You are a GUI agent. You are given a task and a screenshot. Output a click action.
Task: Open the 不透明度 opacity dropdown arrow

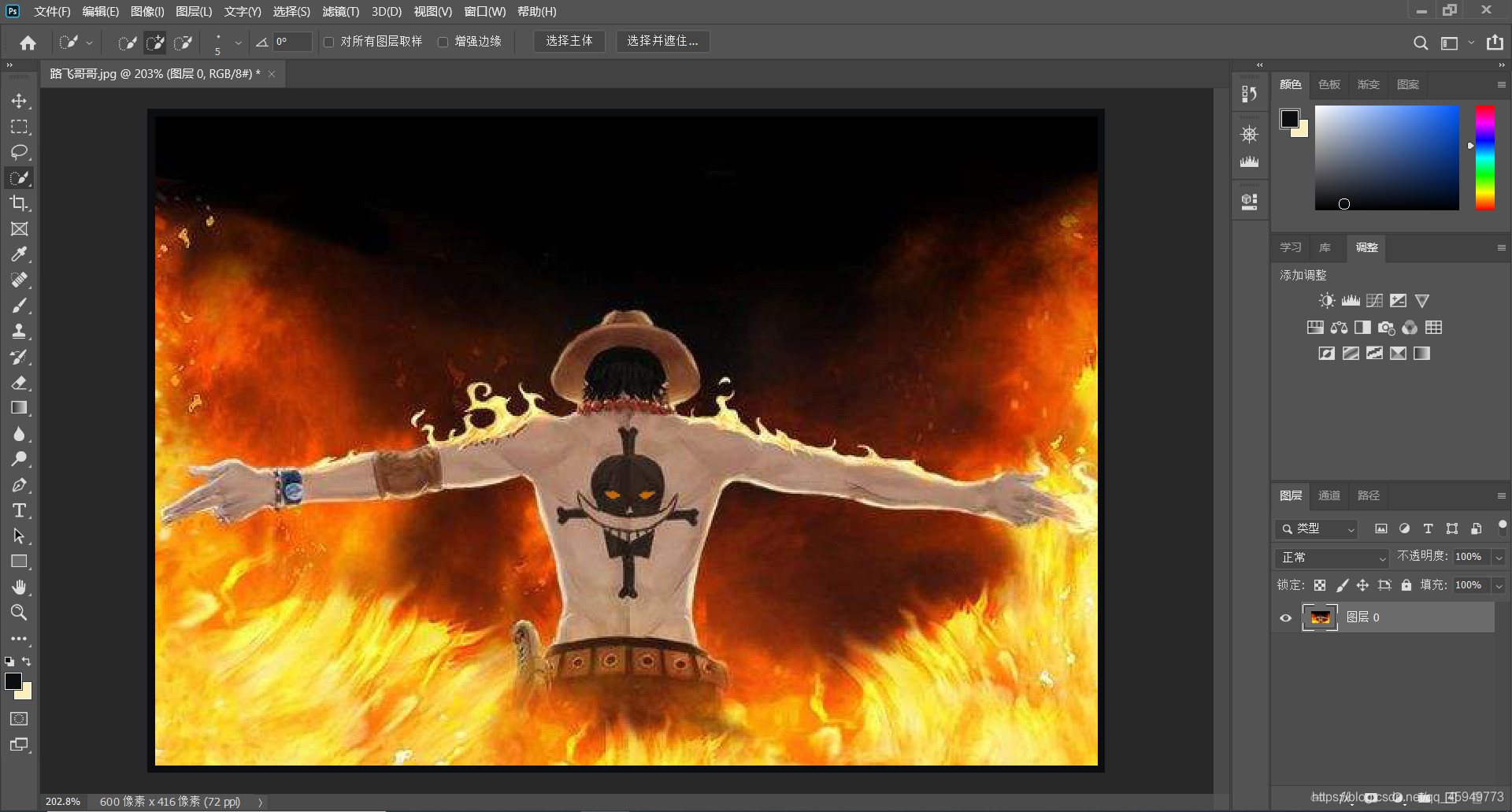[x=1499, y=558]
